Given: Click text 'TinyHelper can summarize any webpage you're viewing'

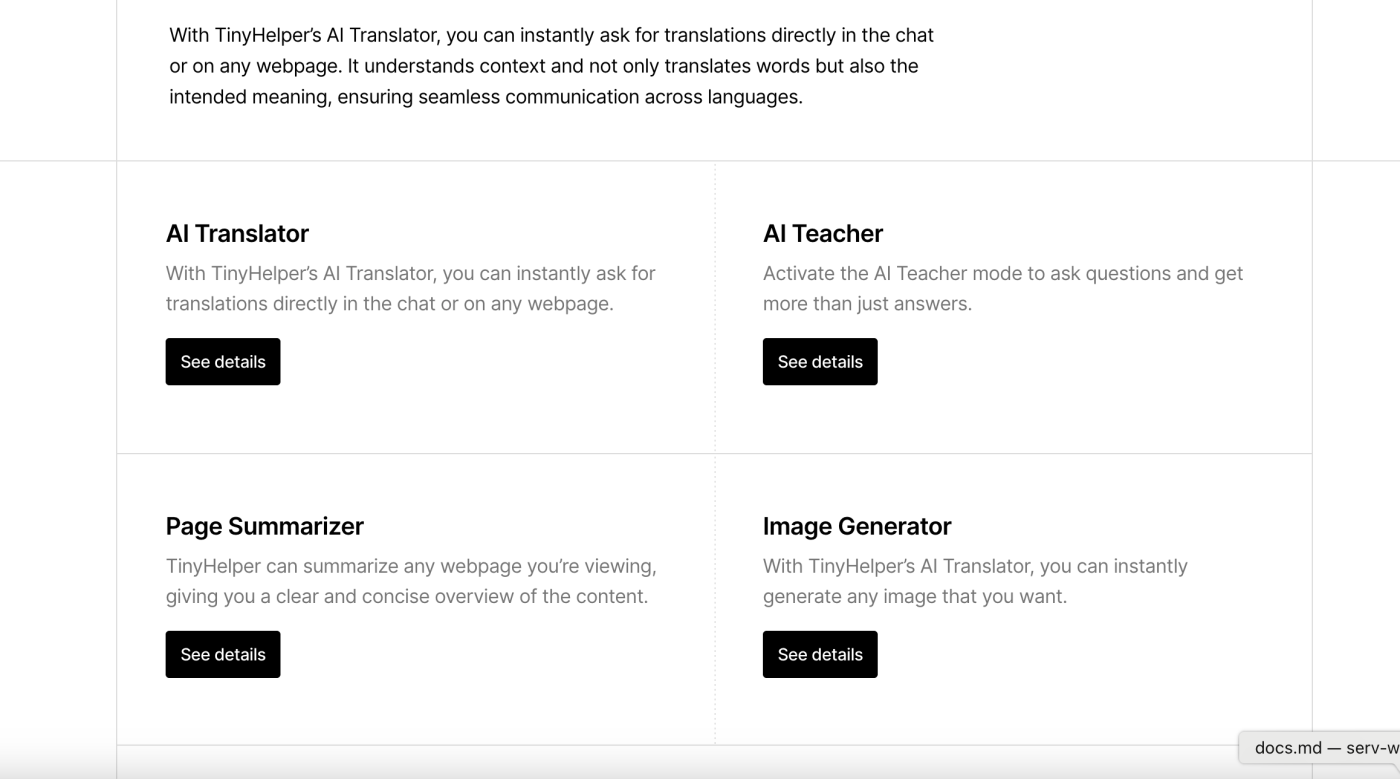Looking at the screenshot, I should coord(410,566).
